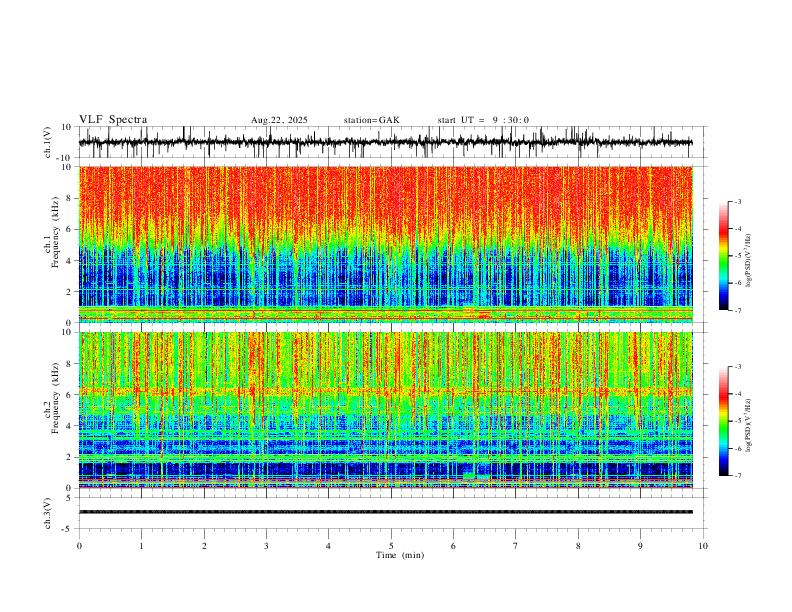Click the date 'Aug.22, 2025'
The width and height of the screenshot is (792, 612).
click(x=279, y=120)
